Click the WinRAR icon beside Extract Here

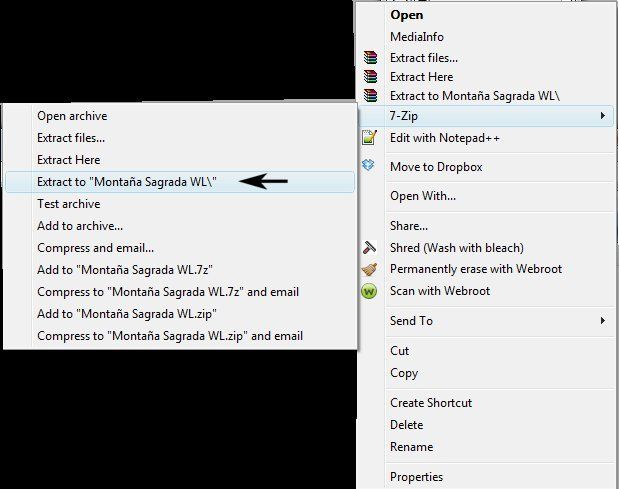pos(370,77)
